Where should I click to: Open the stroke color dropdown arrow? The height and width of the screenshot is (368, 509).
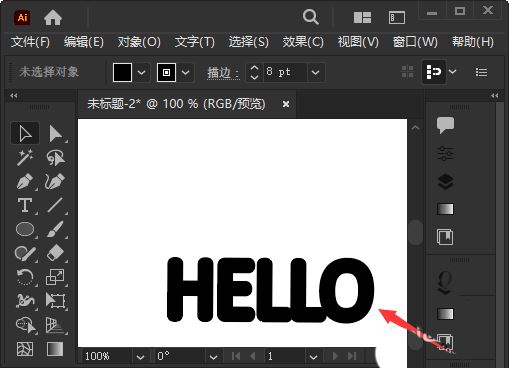click(185, 72)
